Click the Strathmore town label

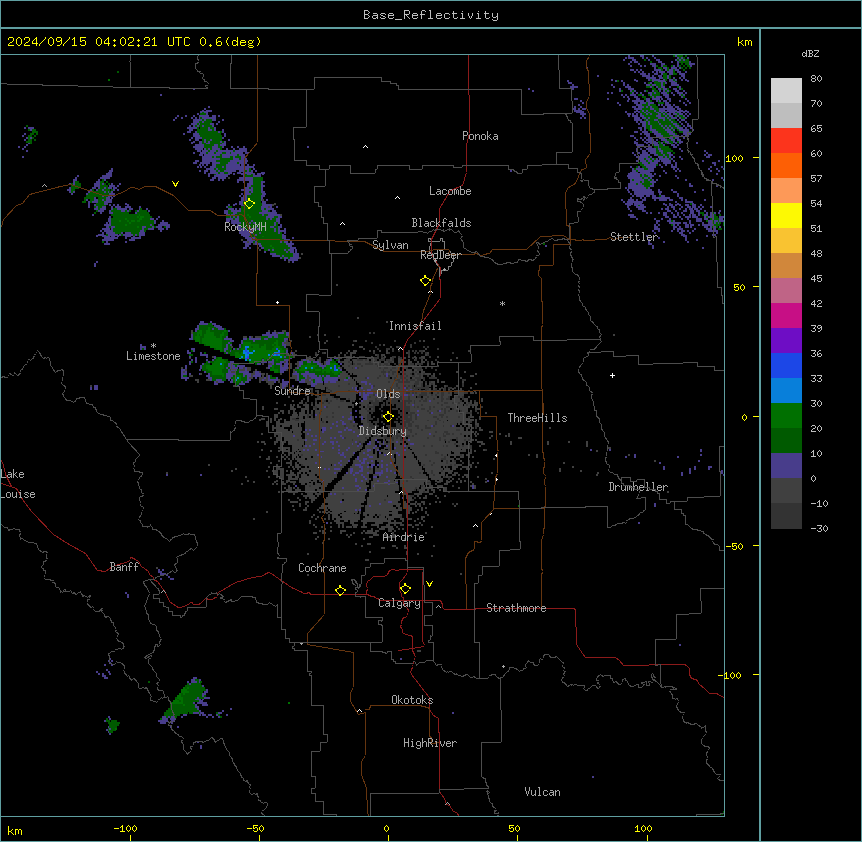pyautogui.click(x=516, y=608)
